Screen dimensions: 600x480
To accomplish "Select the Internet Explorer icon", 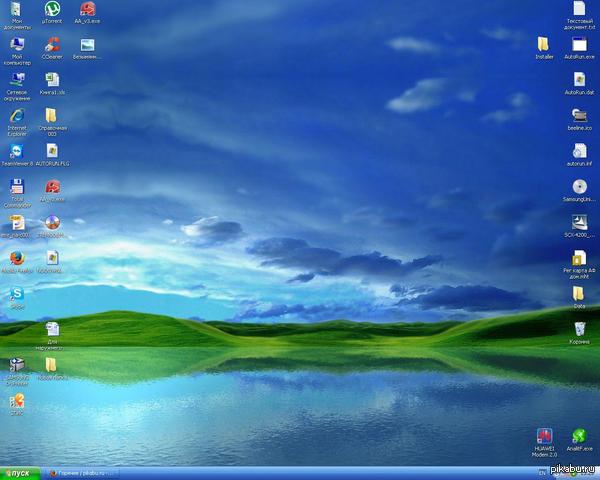I will 17,116.
